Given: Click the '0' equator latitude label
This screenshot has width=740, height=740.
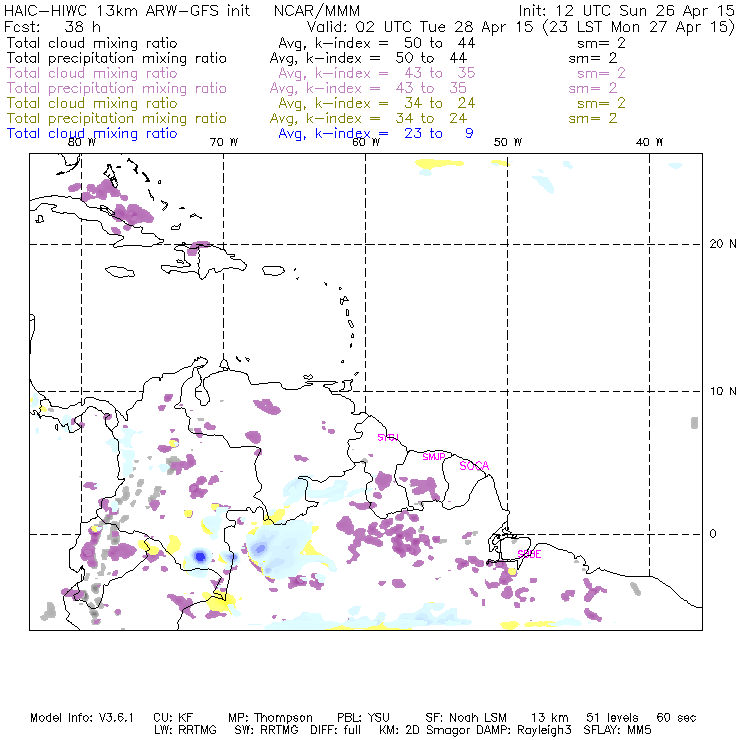Looking at the screenshot, I should click(713, 534).
